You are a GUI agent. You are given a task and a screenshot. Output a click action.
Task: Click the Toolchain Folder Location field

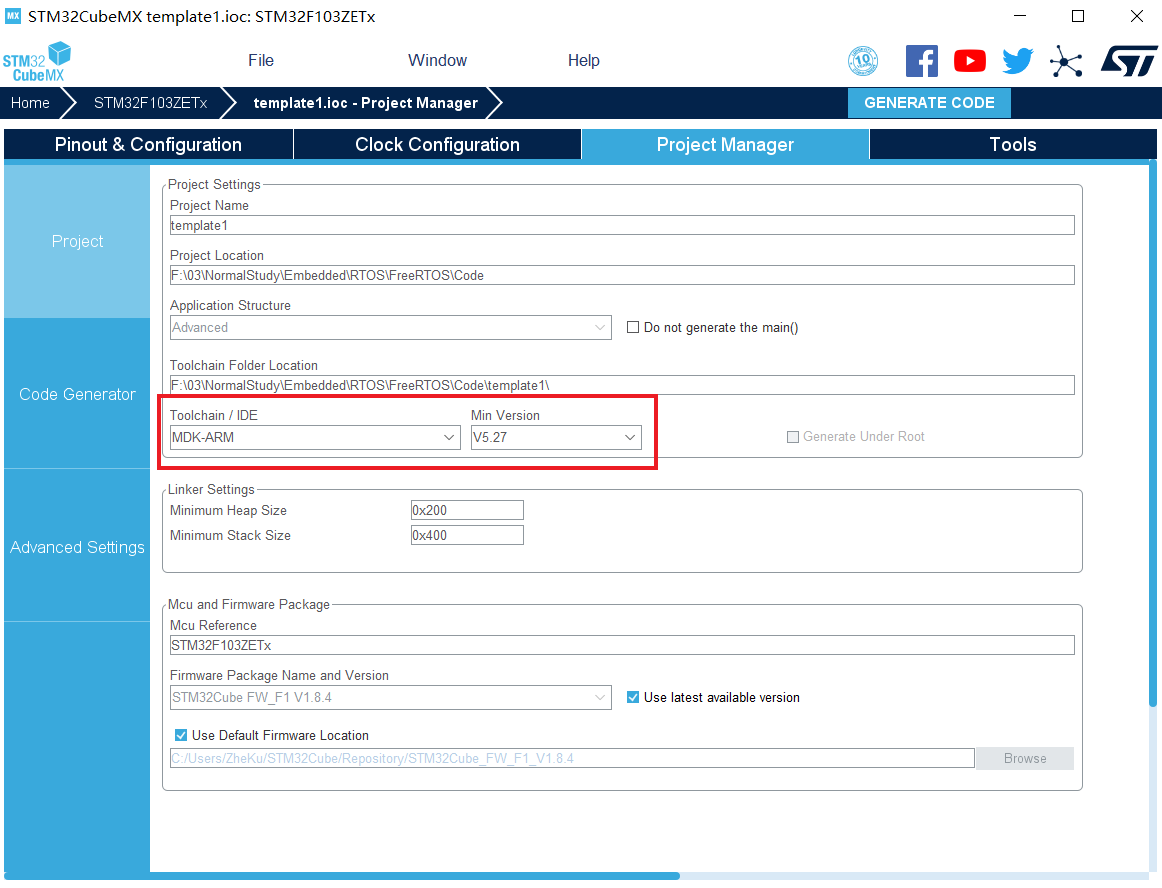pyautogui.click(x=622, y=385)
